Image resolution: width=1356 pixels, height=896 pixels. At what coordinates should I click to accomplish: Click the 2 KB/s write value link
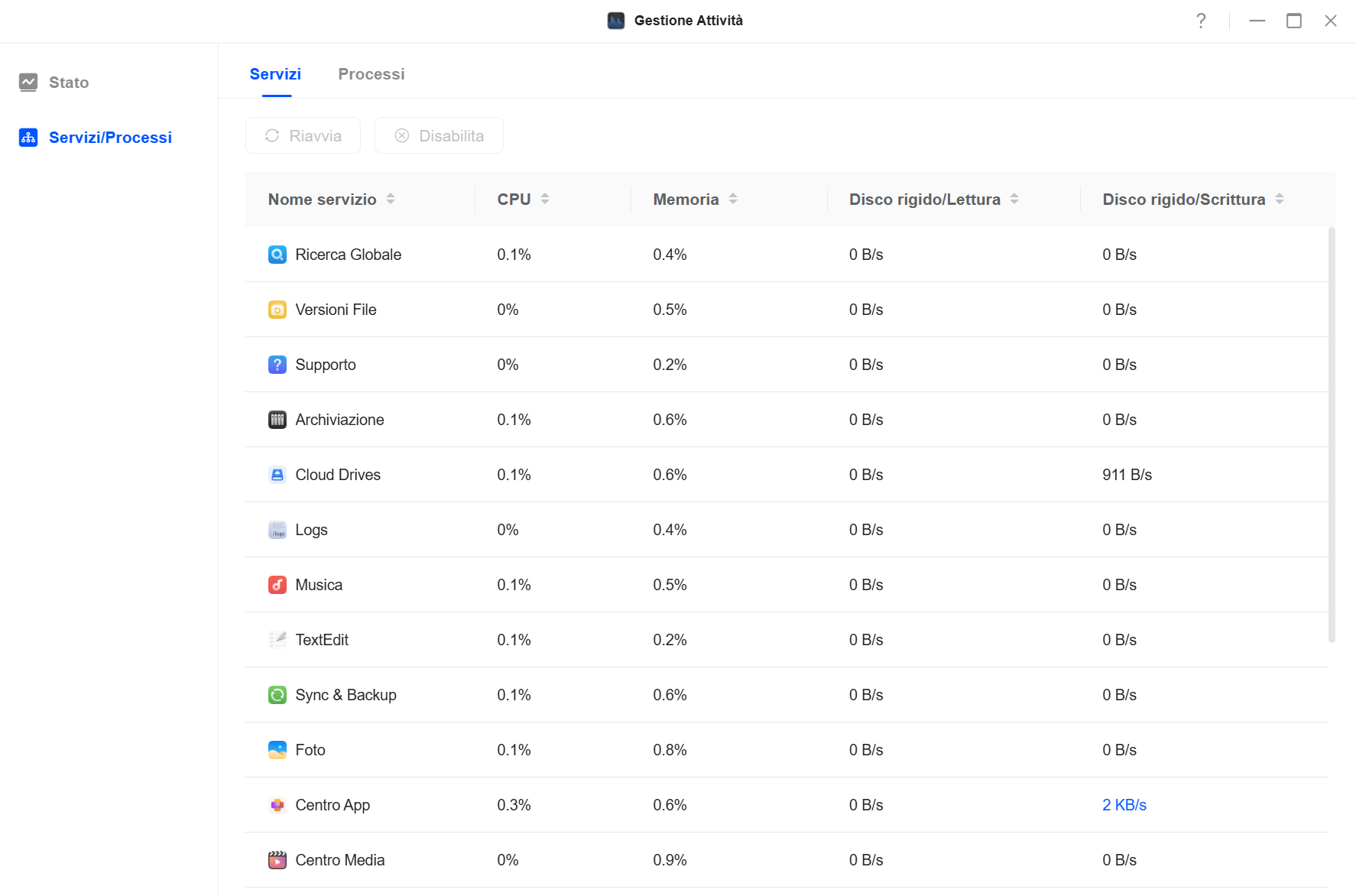click(1124, 805)
